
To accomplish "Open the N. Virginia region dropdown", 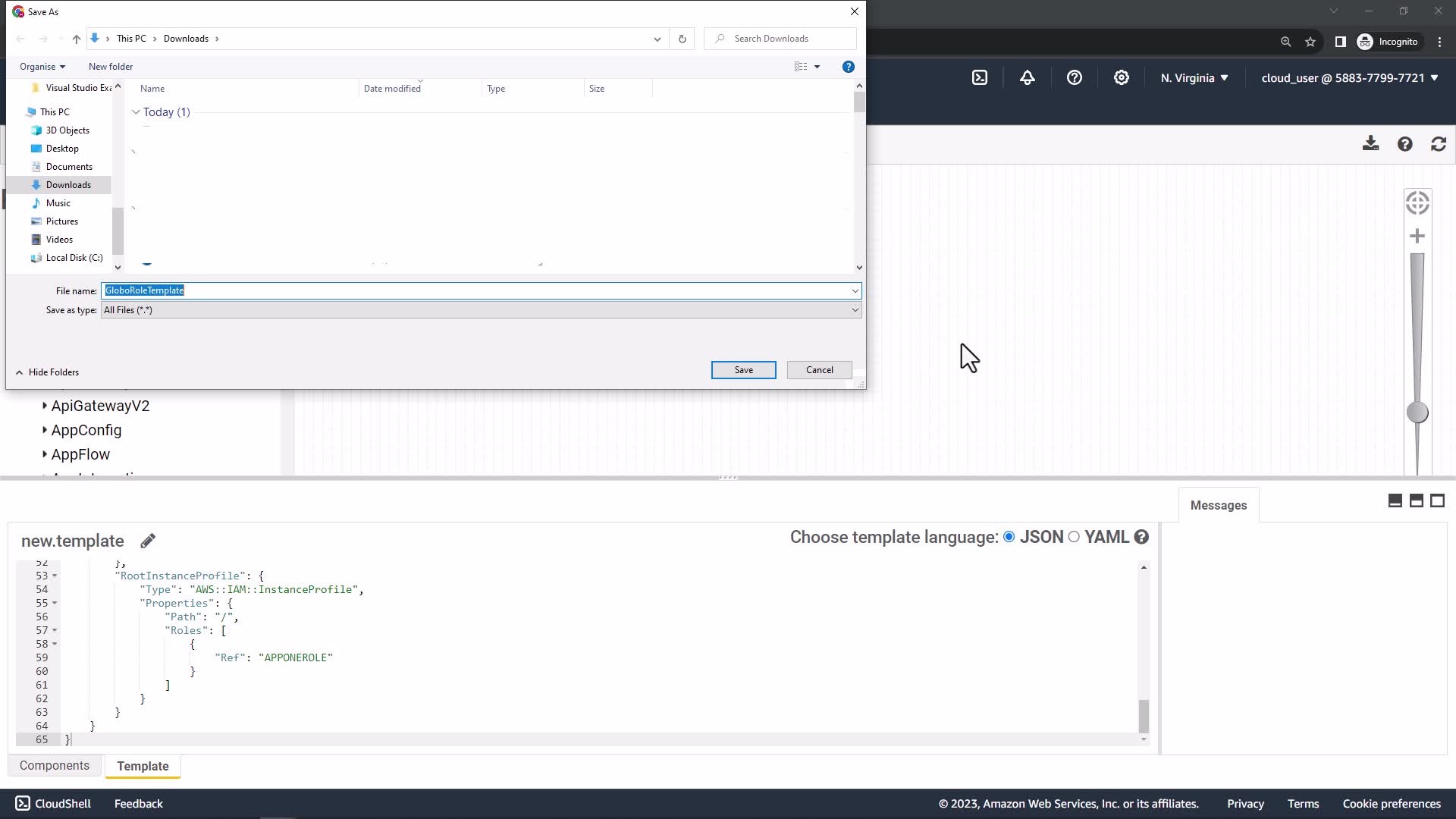I will click(x=1194, y=77).
